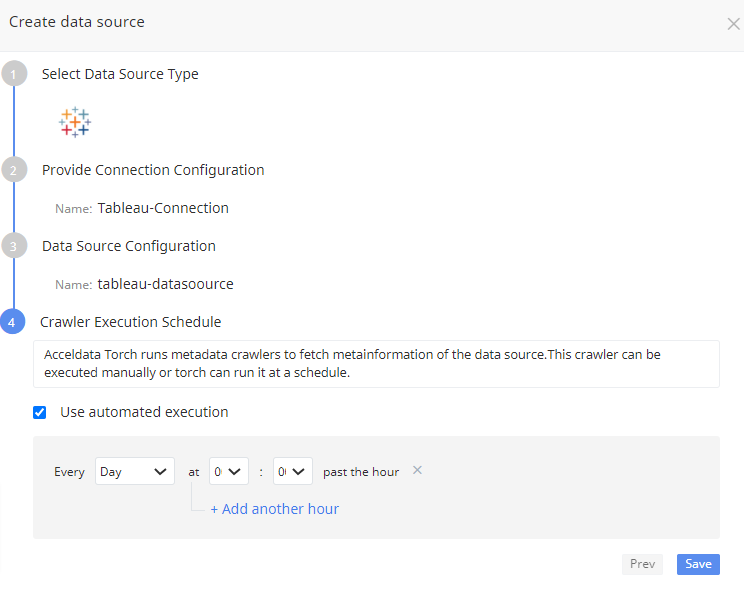Viewport: 744px width, 591px height.
Task: Click the step 1 circle indicator
Action: point(13,74)
